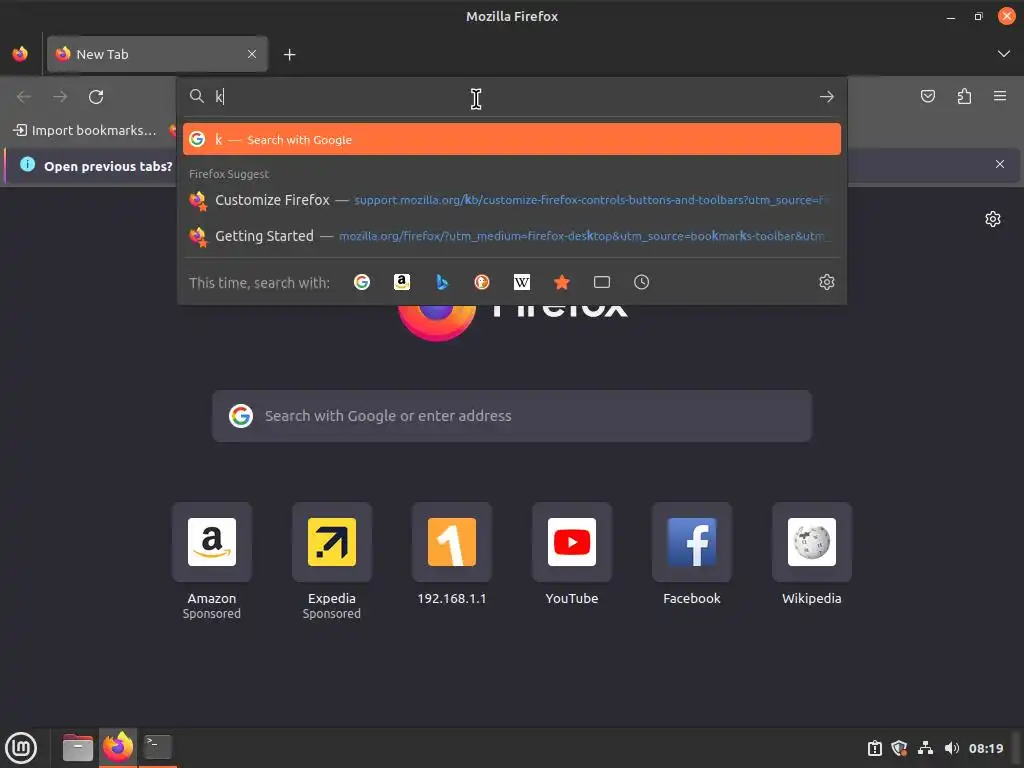The width and height of the screenshot is (1024, 768).
Task: Search bookmarks using the star icon
Action: pyautogui.click(x=562, y=282)
